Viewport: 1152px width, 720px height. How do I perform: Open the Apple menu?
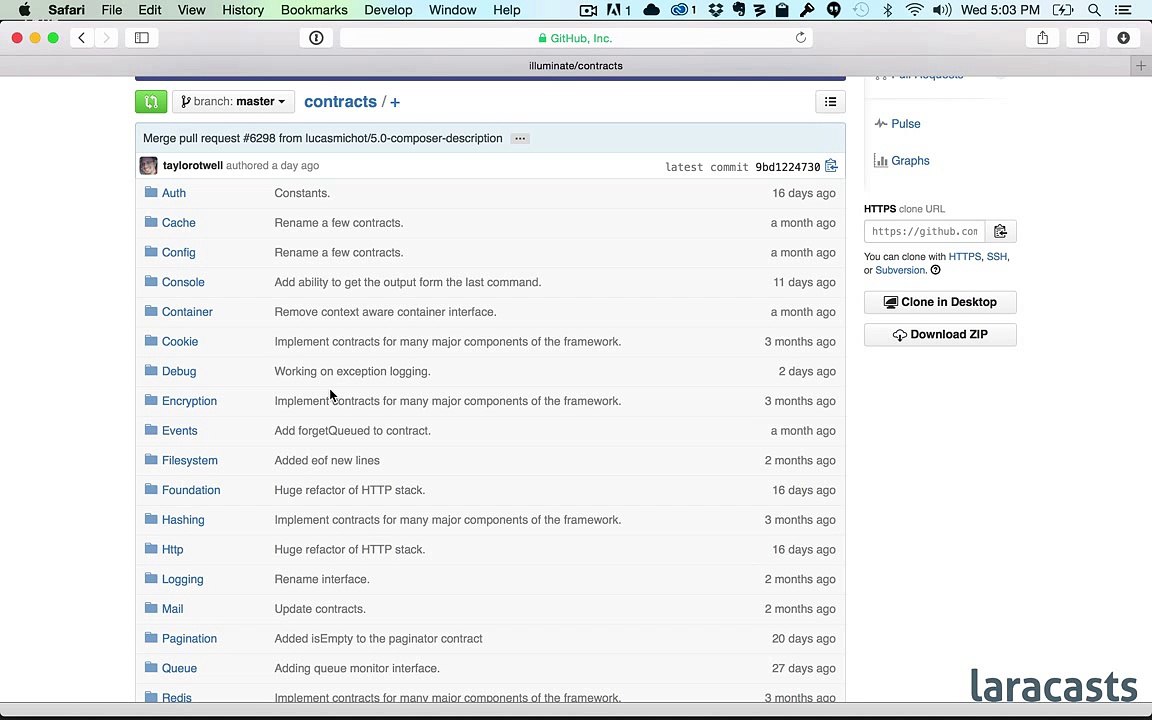click(24, 10)
